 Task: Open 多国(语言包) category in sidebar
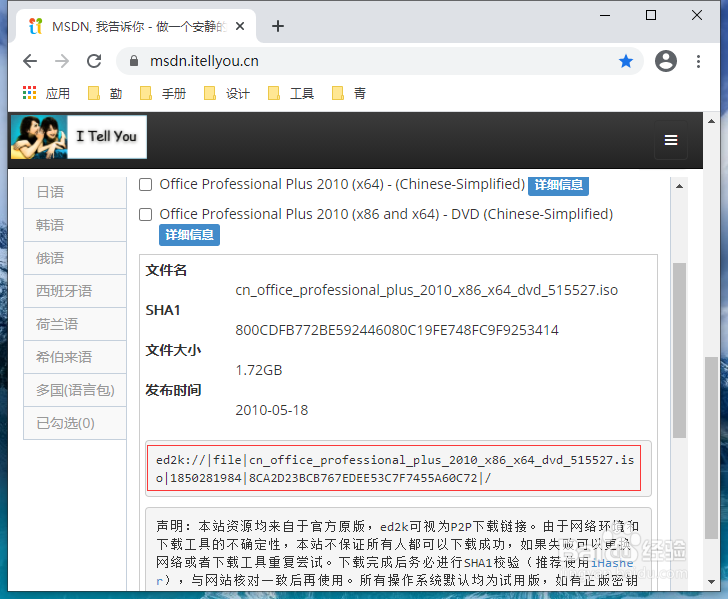coord(75,390)
